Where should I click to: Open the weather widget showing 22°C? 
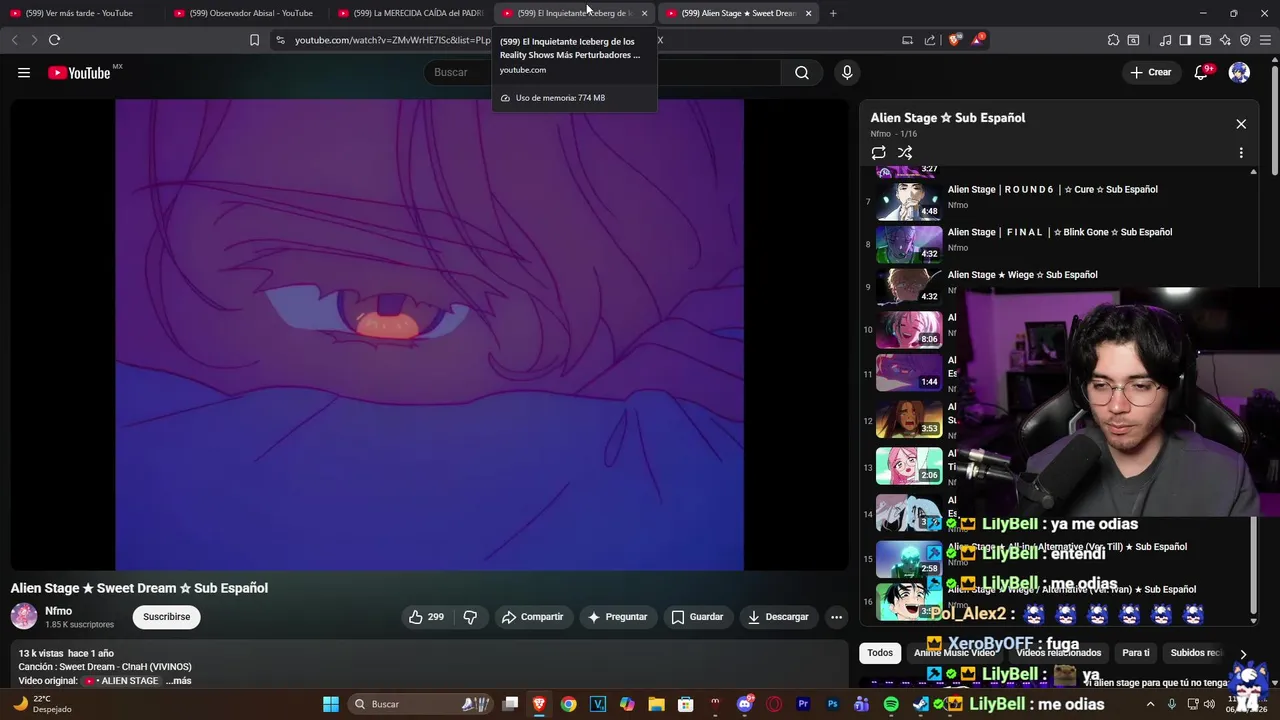(42, 704)
